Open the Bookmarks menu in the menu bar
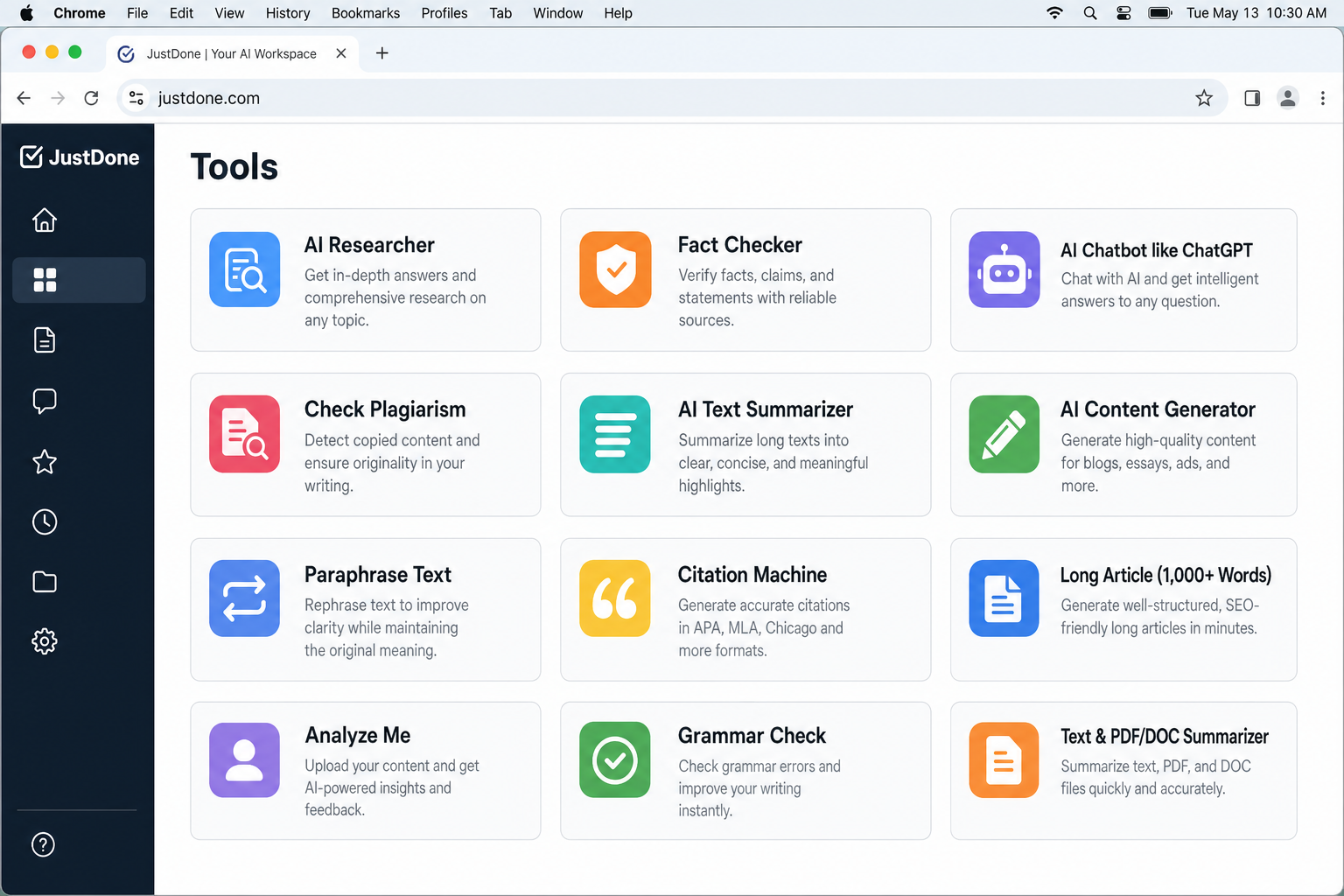 coord(365,13)
